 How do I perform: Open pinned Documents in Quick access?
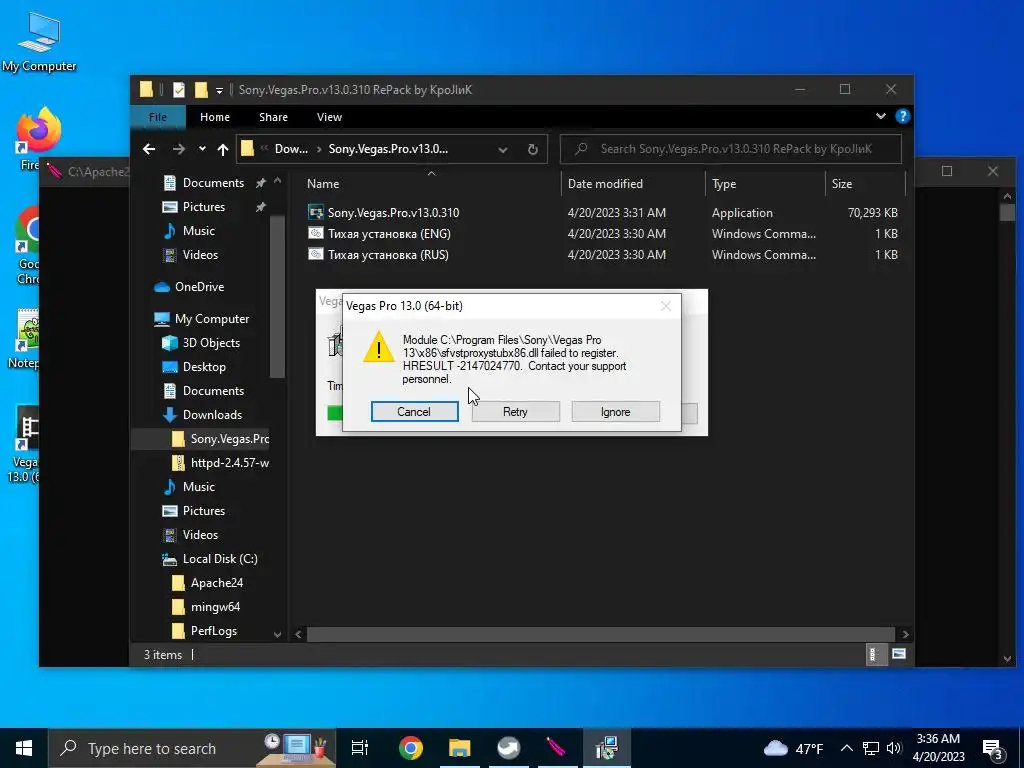pos(213,183)
